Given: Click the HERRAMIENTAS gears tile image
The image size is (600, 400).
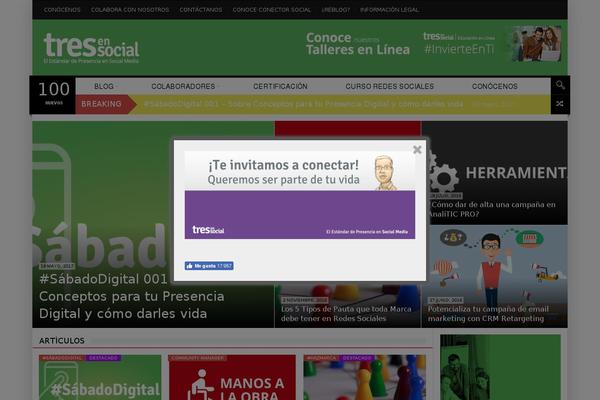Looking at the screenshot, I should pyautogui.click(x=494, y=173).
